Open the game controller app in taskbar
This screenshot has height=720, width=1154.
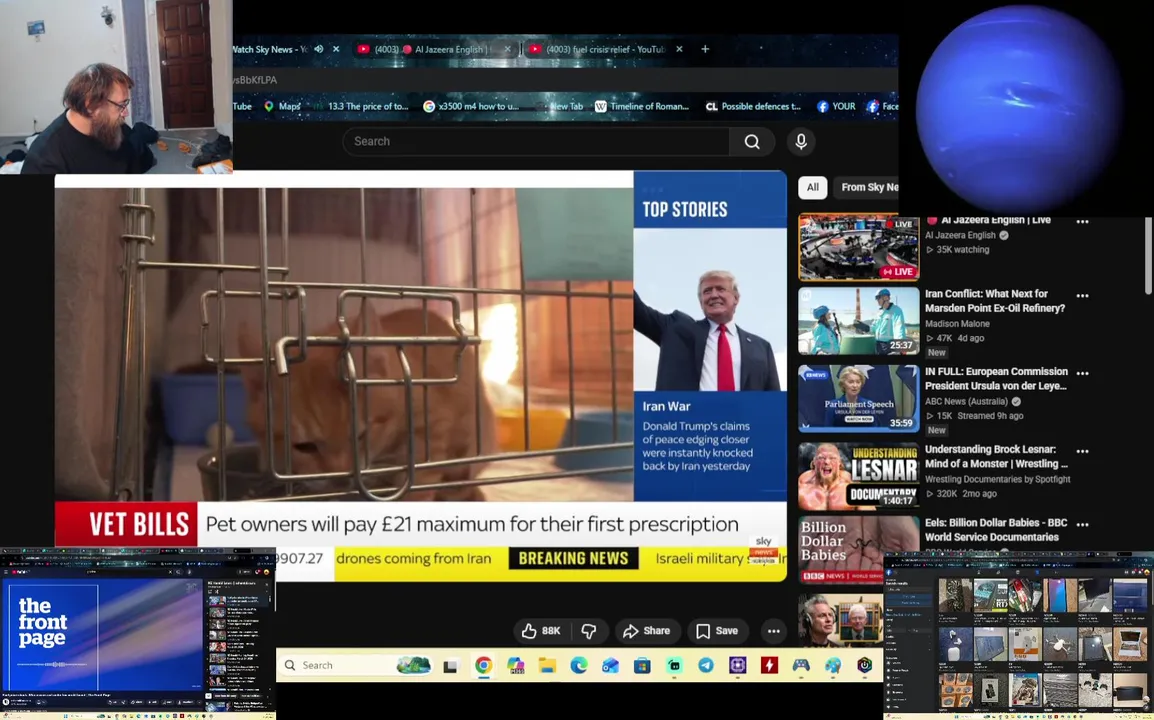pyautogui.click(x=801, y=666)
